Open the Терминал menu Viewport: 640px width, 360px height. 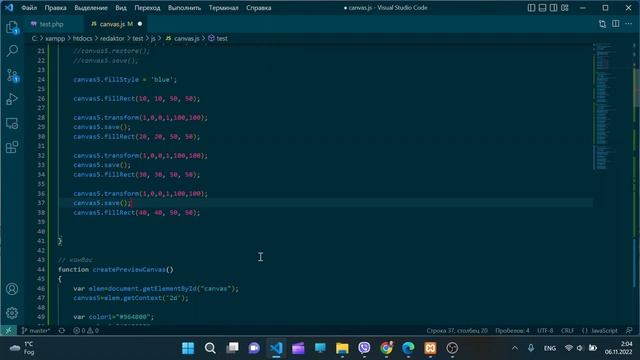coord(224,8)
